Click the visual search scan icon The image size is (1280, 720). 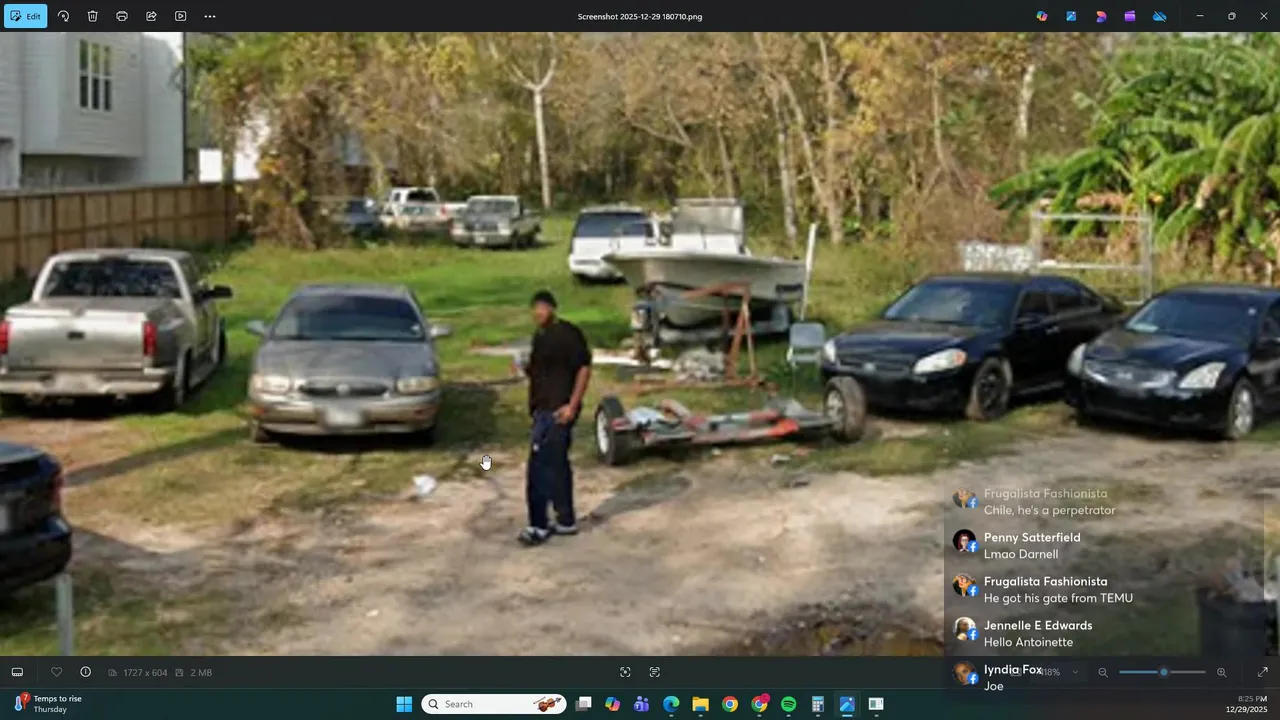[625, 672]
